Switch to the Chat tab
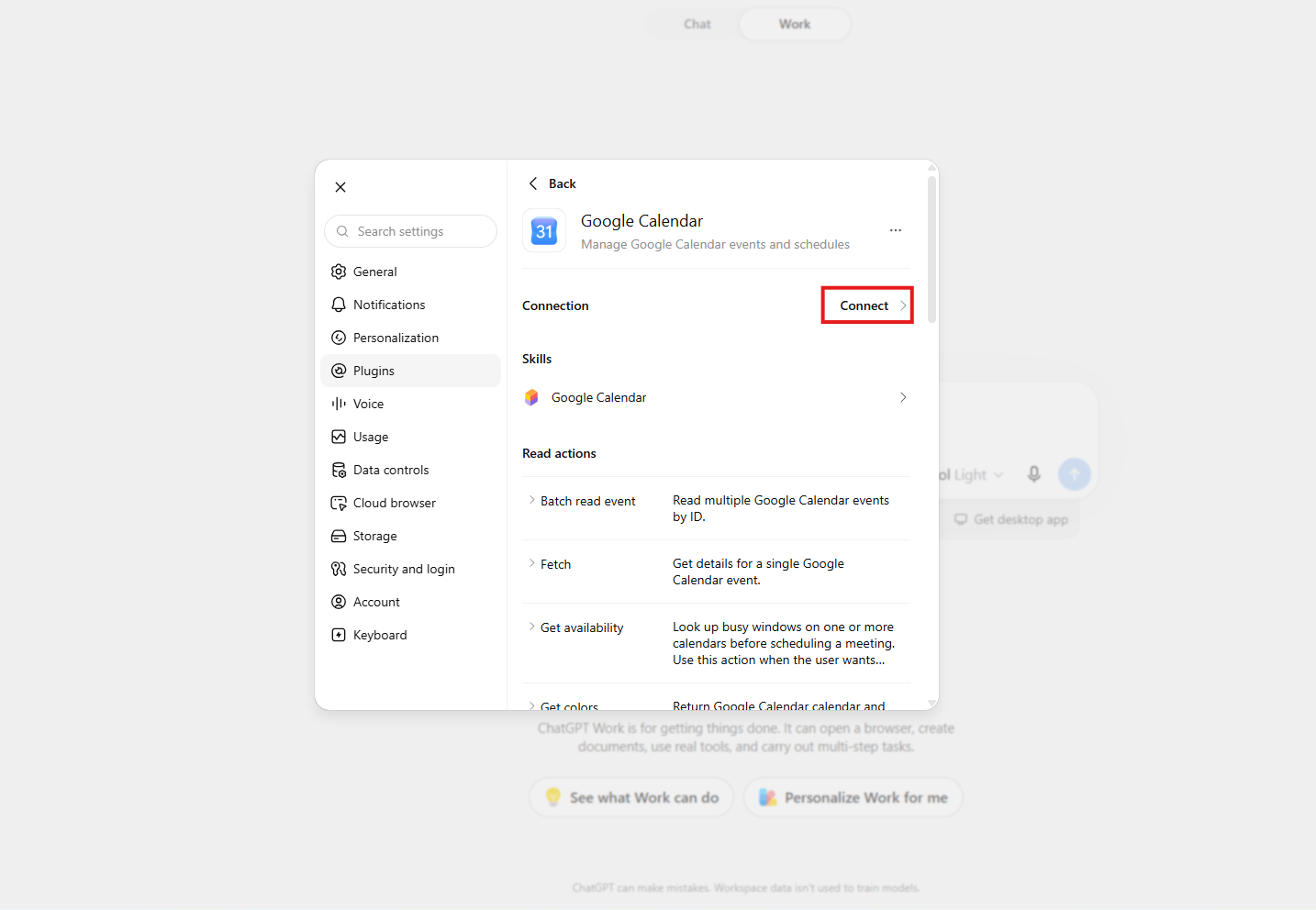This screenshot has height=910, width=1316. tap(697, 24)
